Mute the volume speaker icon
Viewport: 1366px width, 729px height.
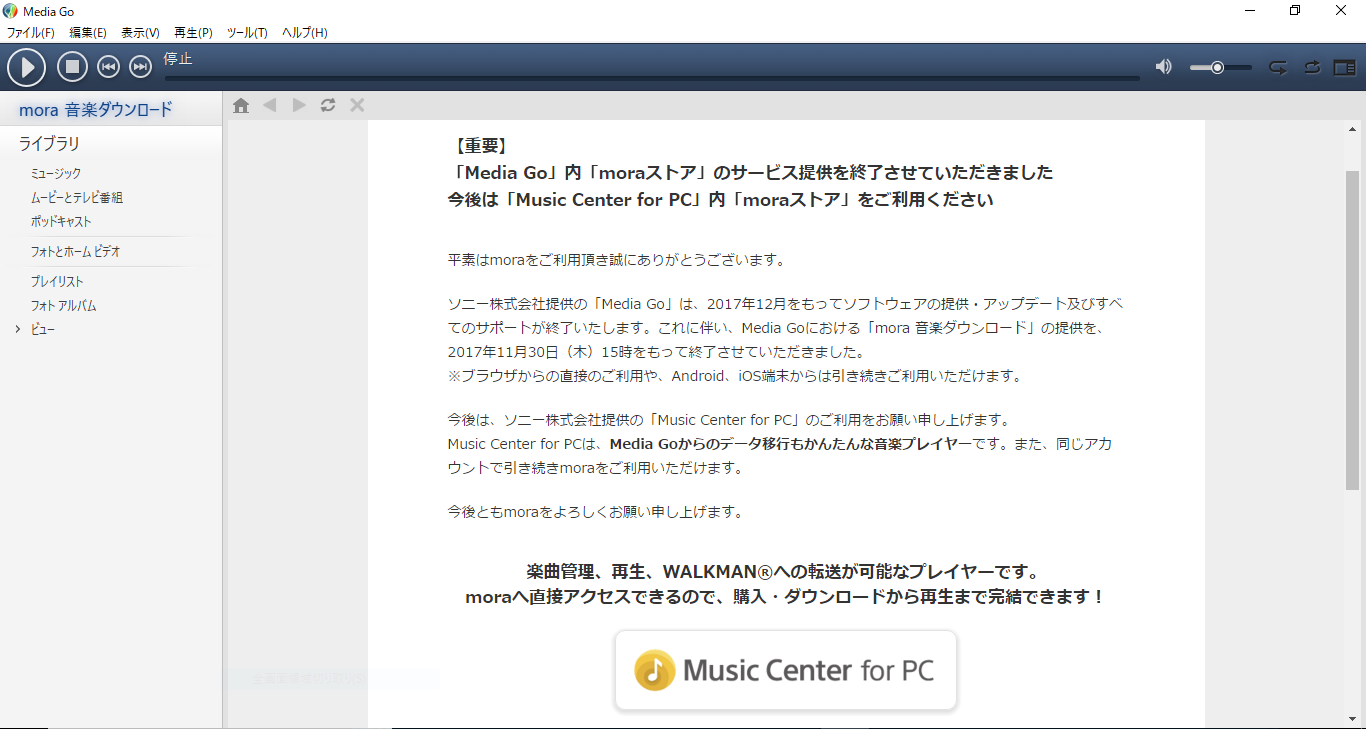(1163, 67)
